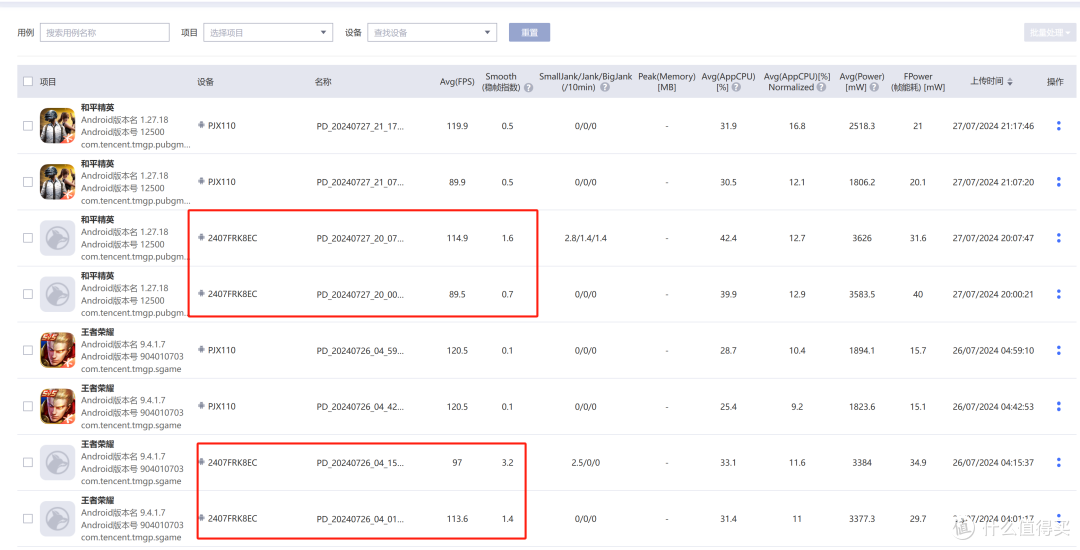Click the 设备 column header
This screenshot has width=1080, height=550.
(205, 82)
